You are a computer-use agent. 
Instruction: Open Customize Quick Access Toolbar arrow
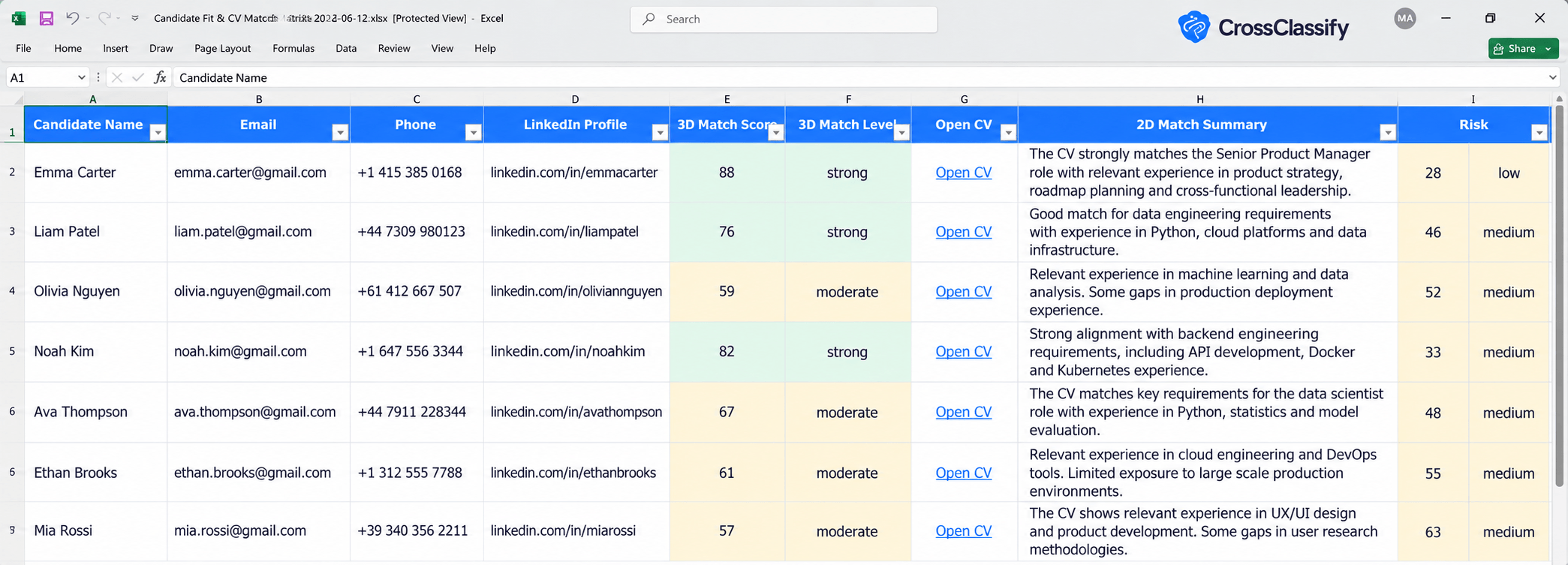[135, 19]
